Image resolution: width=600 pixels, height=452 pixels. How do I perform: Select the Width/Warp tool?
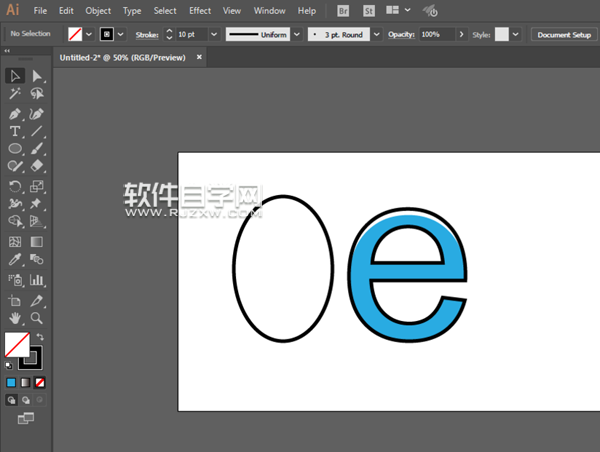[15, 204]
